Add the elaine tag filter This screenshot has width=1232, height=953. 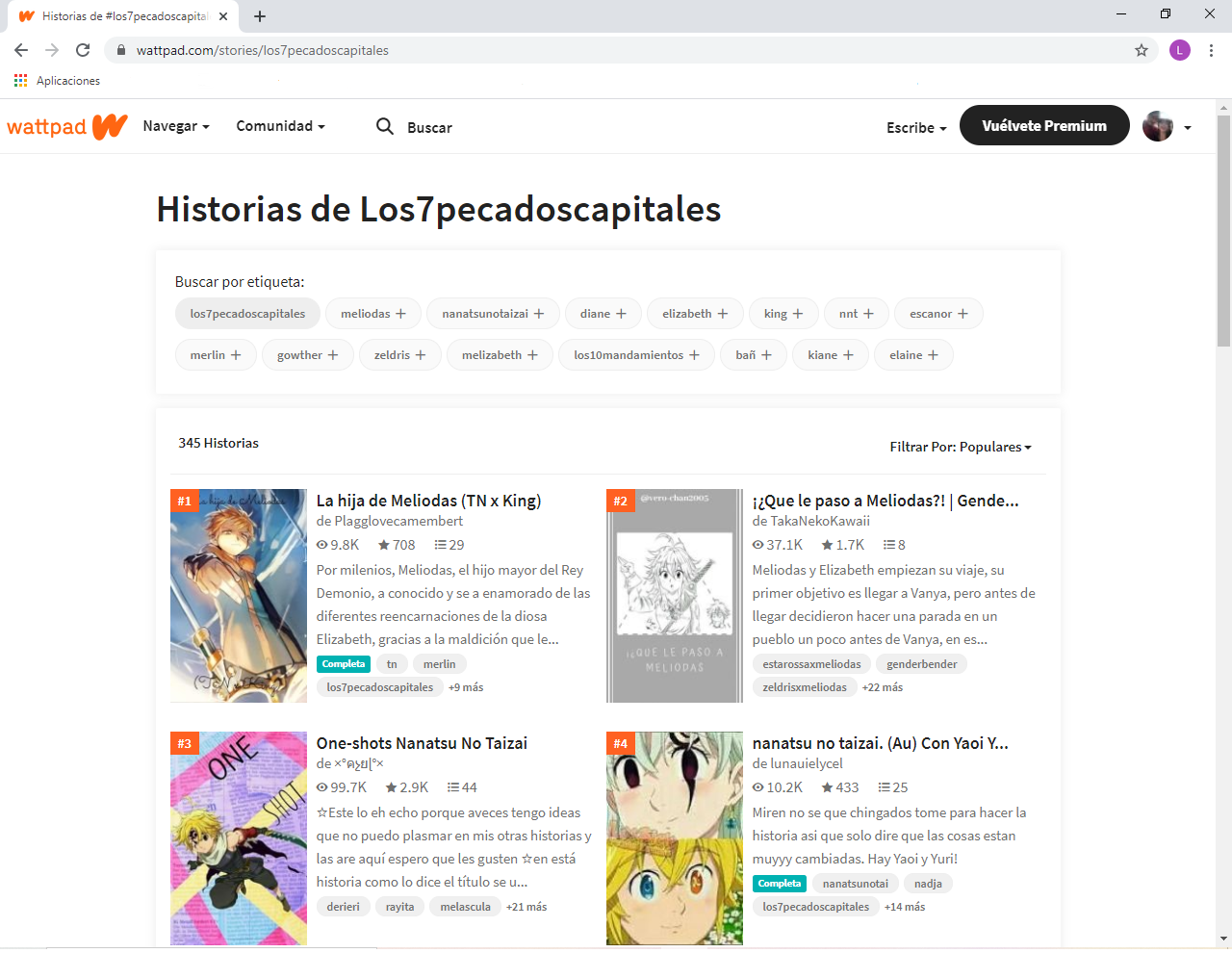[913, 355]
